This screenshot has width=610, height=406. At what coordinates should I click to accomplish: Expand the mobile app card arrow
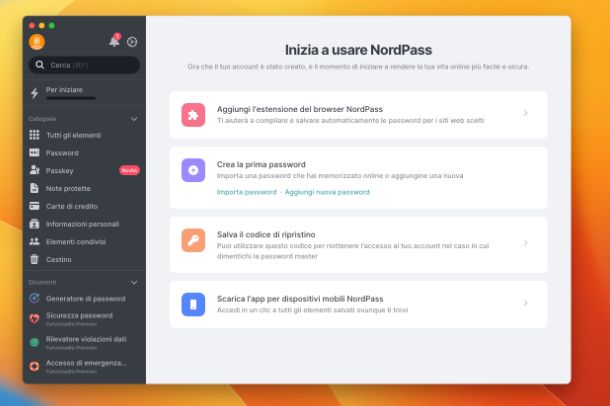click(x=526, y=303)
